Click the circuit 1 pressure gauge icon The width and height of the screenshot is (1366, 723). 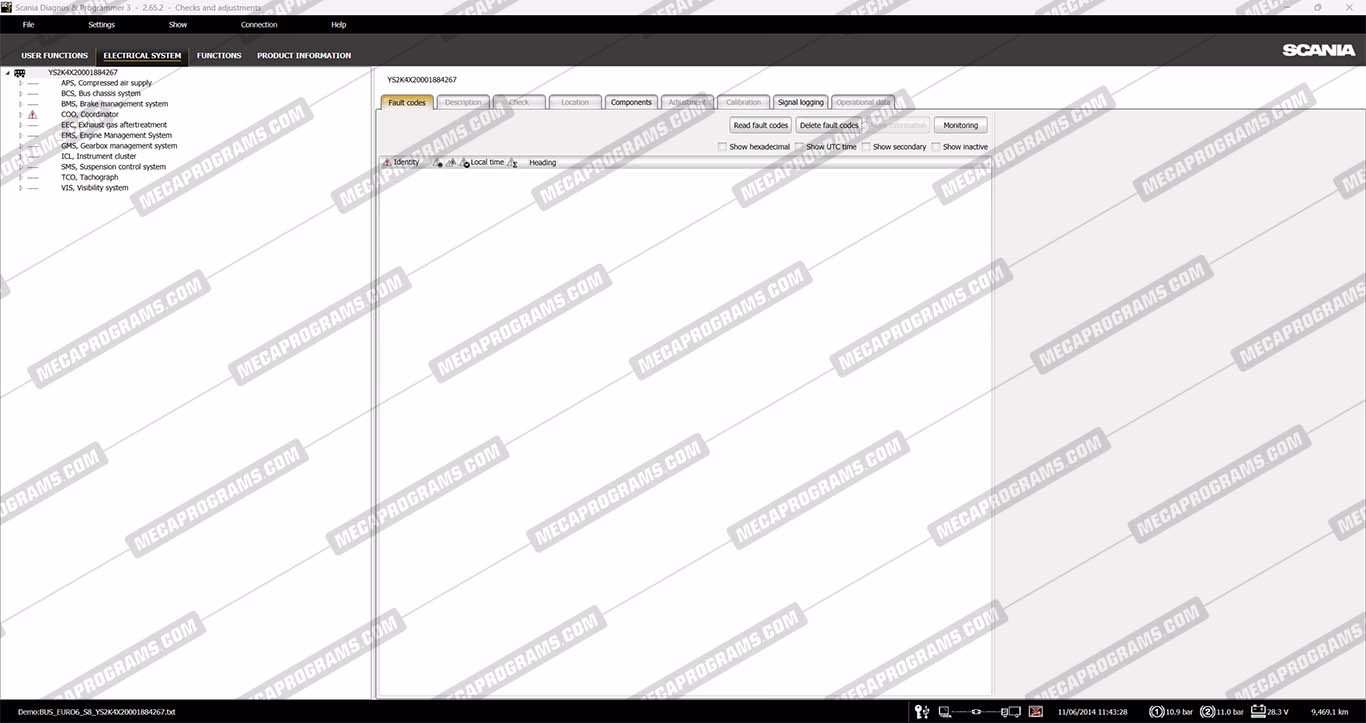(1157, 712)
